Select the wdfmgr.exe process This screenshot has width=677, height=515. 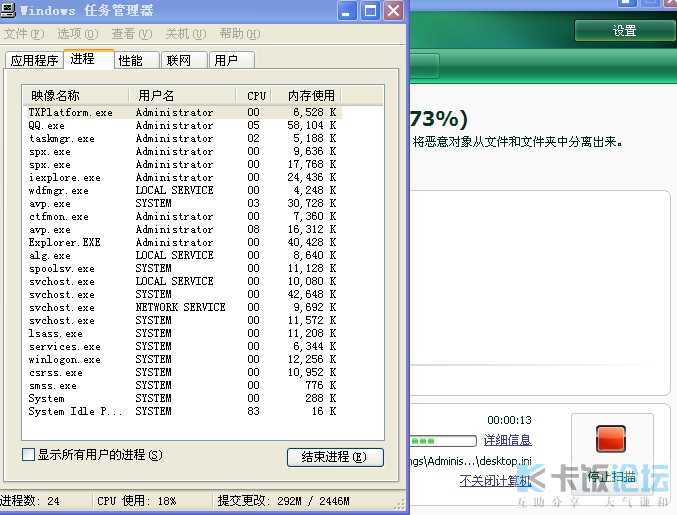pos(182,190)
